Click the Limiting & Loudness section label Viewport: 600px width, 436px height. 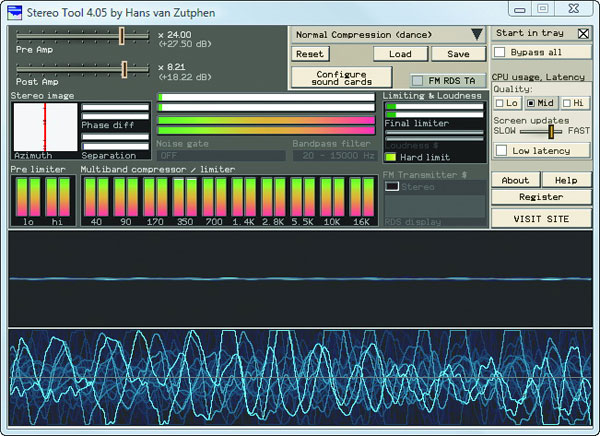[432, 96]
